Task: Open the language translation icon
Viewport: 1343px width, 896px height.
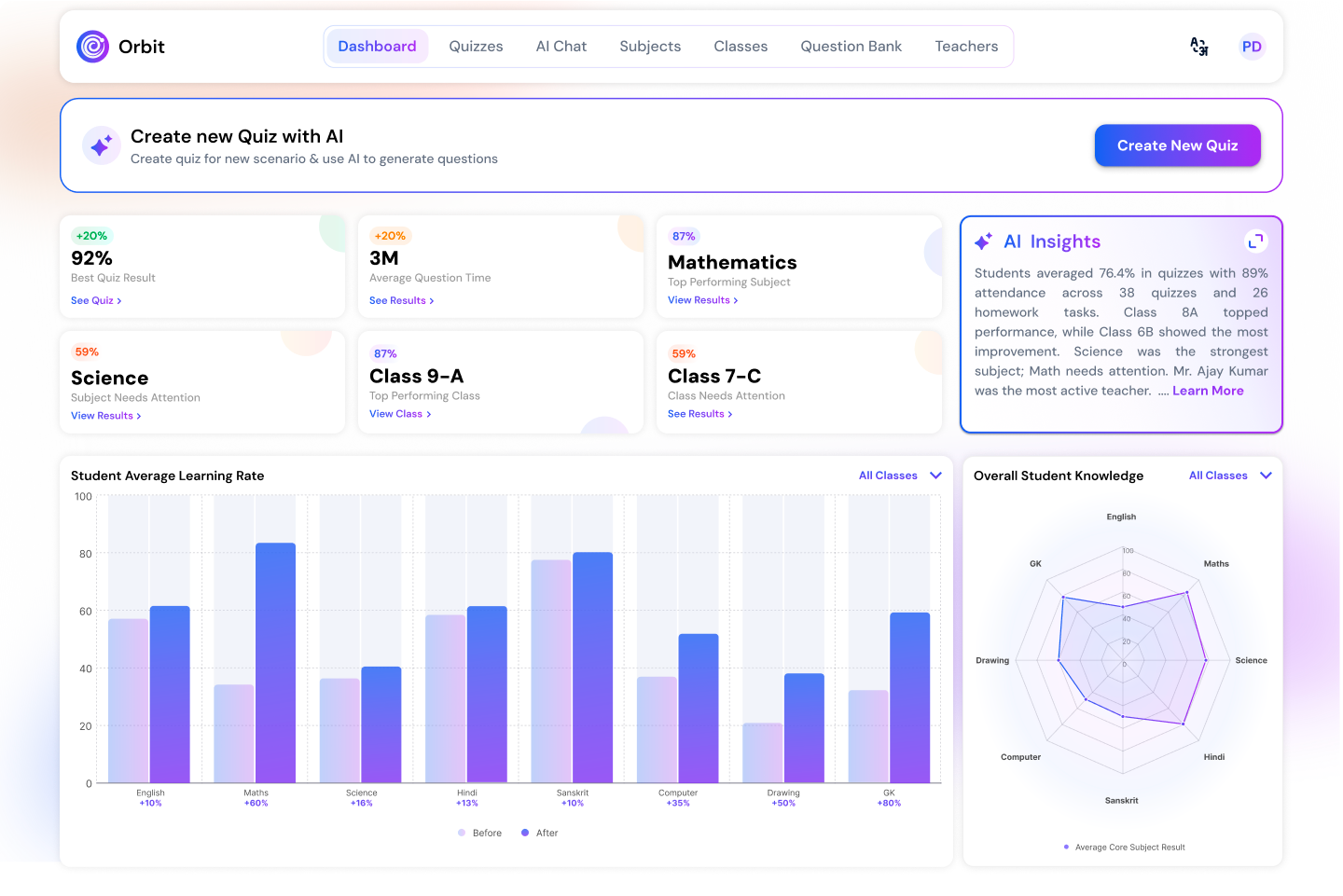Action: tap(1199, 47)
